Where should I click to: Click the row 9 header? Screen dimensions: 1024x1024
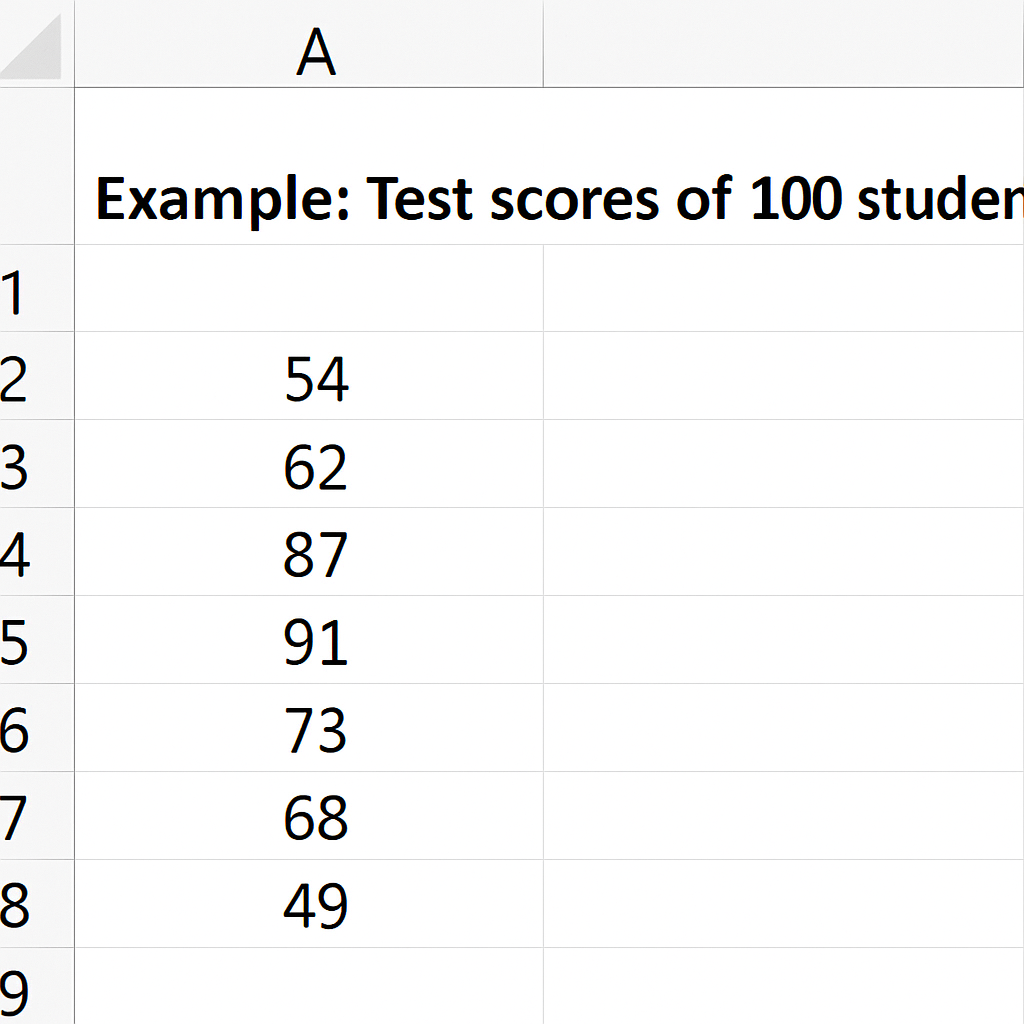tap(20, 990)
